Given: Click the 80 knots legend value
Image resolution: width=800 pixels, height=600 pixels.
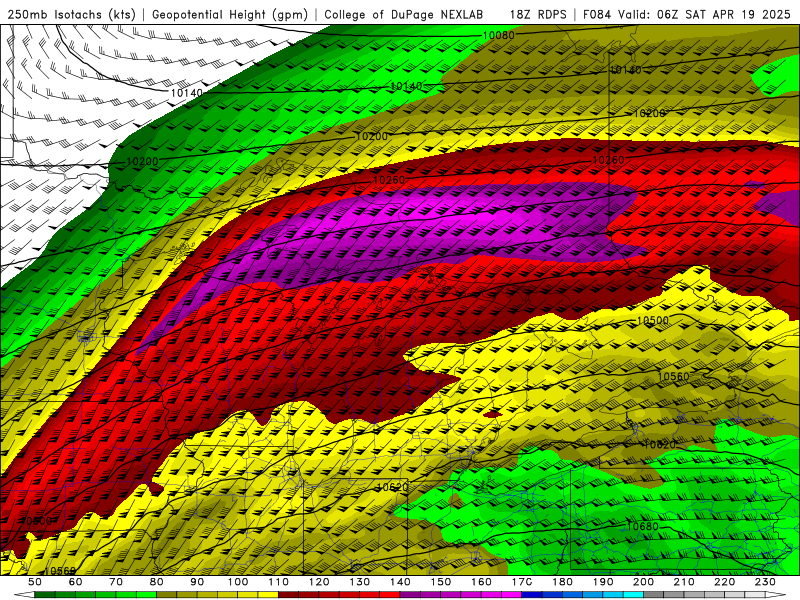Looking at the screenshot, I should [156, 582].
